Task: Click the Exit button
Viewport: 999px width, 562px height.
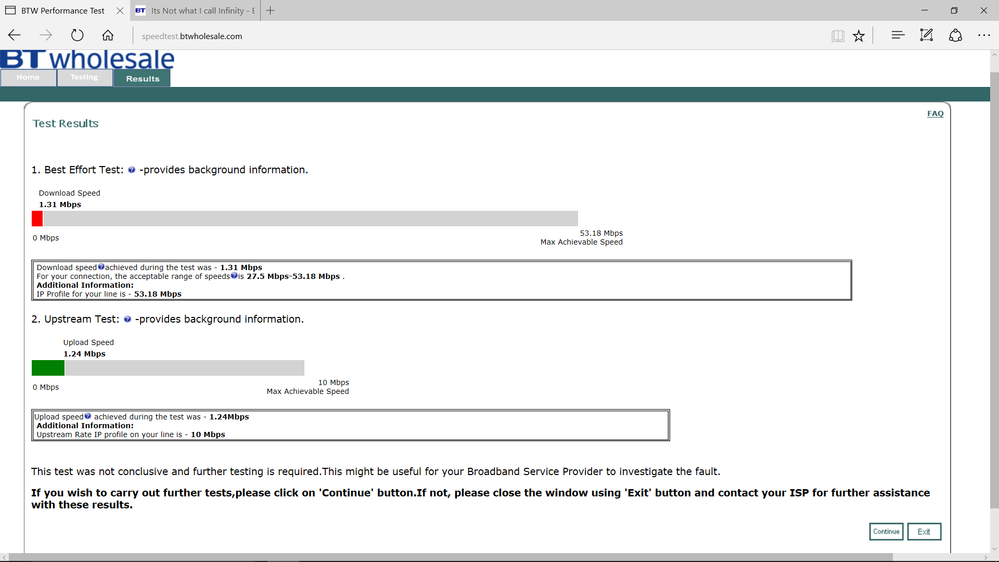Action: [x=924, y=531]
